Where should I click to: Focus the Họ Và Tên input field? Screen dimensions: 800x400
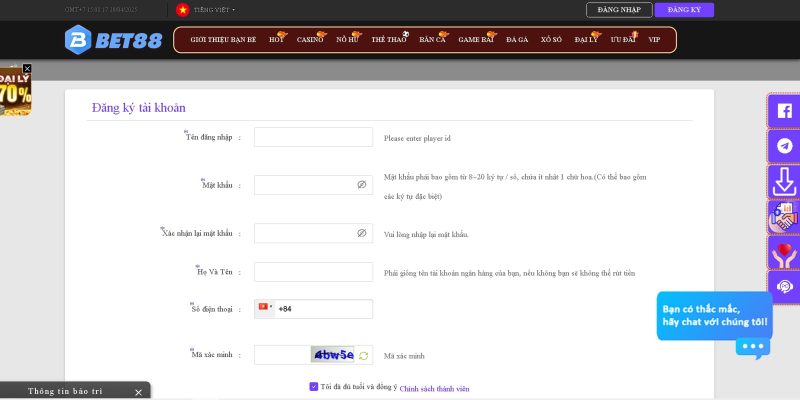pos(313,272)
